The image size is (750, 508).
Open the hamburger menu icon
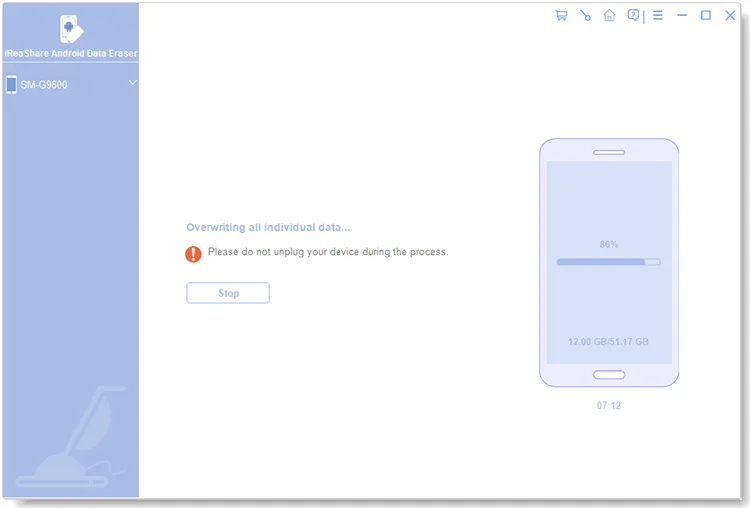pyautogui.click(x=658, y=15)
